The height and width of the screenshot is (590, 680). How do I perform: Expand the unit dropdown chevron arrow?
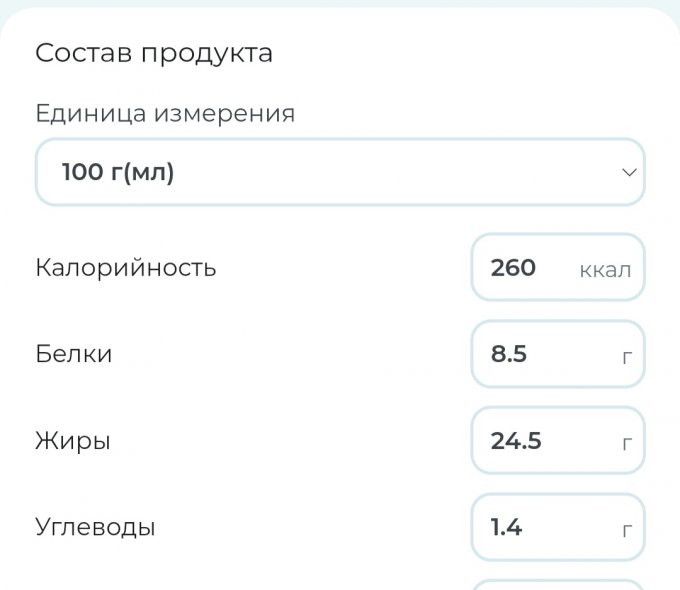pos(629,172)
